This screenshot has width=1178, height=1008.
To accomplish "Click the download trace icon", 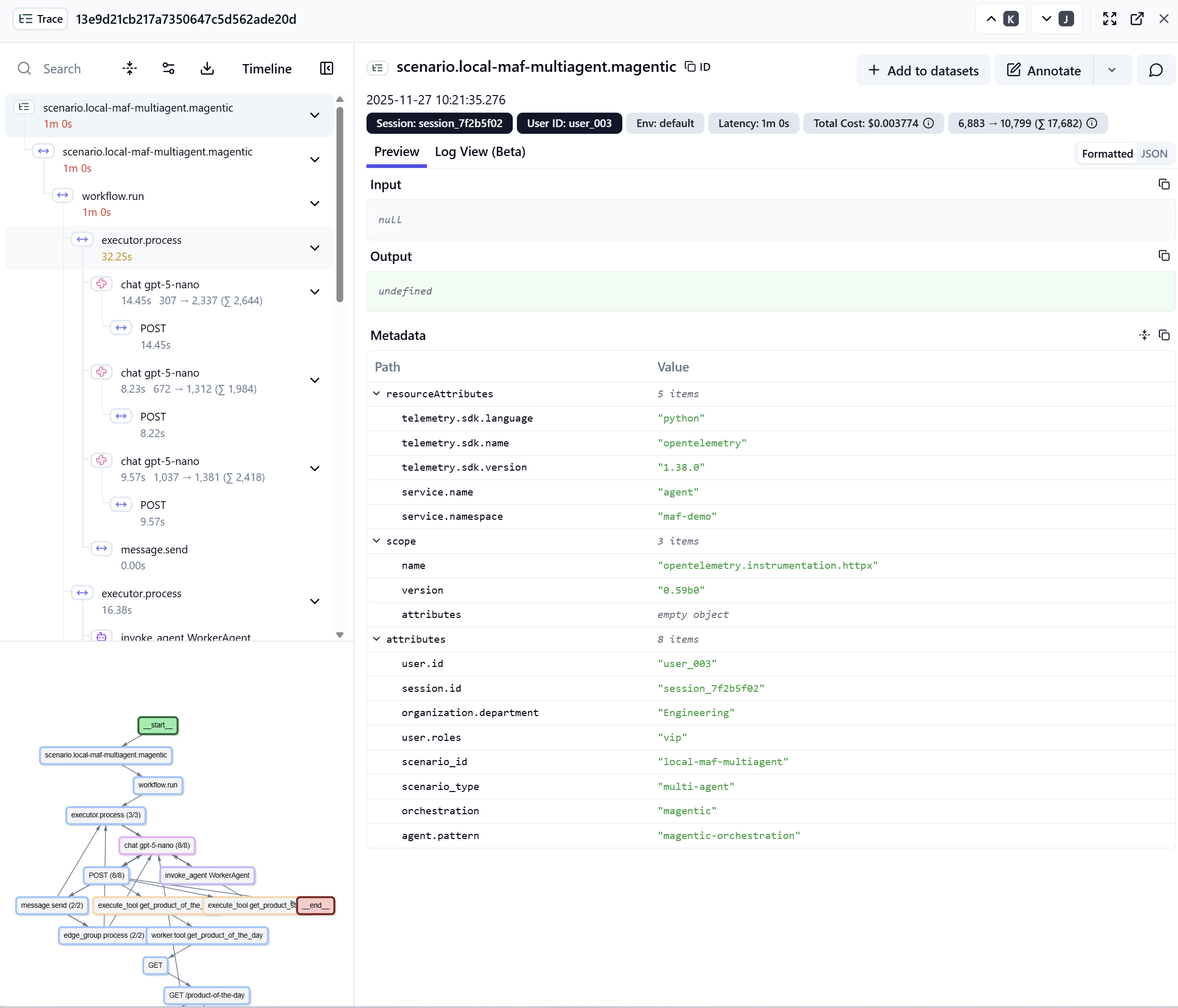I will tap(207, 69).
